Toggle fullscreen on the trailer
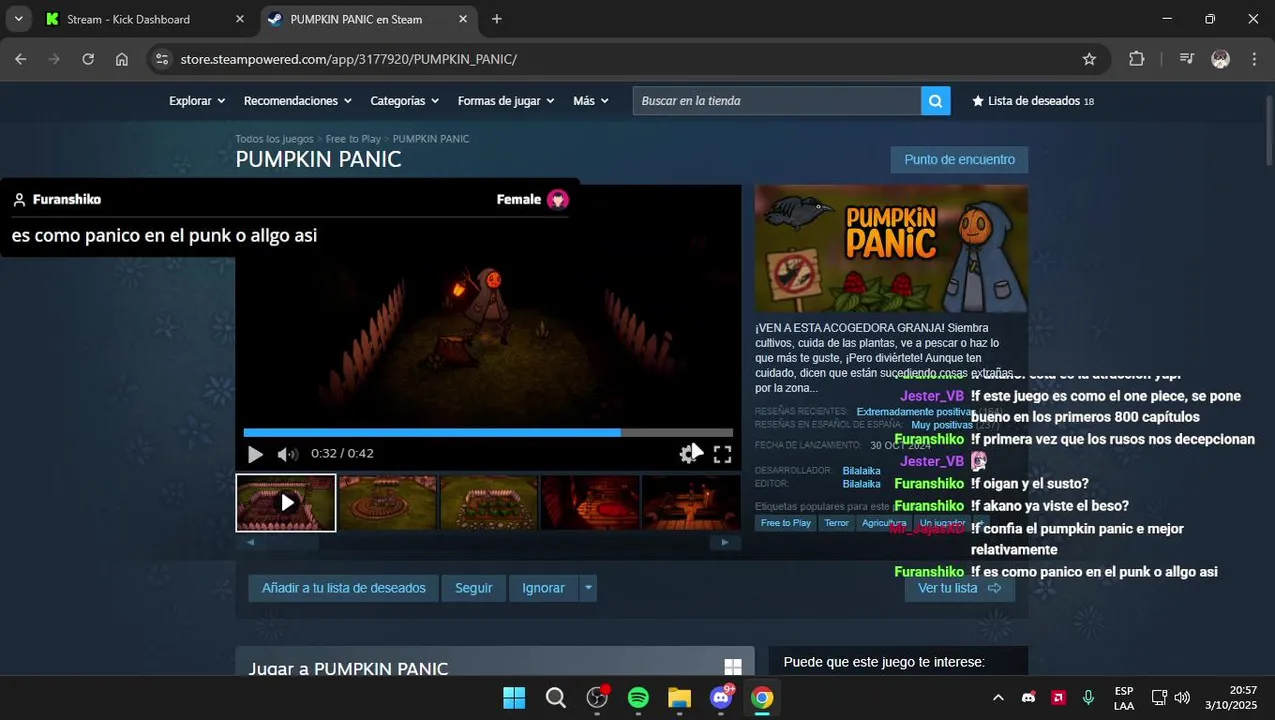This screenshot has width=1275, height=720. coord(722,454)
